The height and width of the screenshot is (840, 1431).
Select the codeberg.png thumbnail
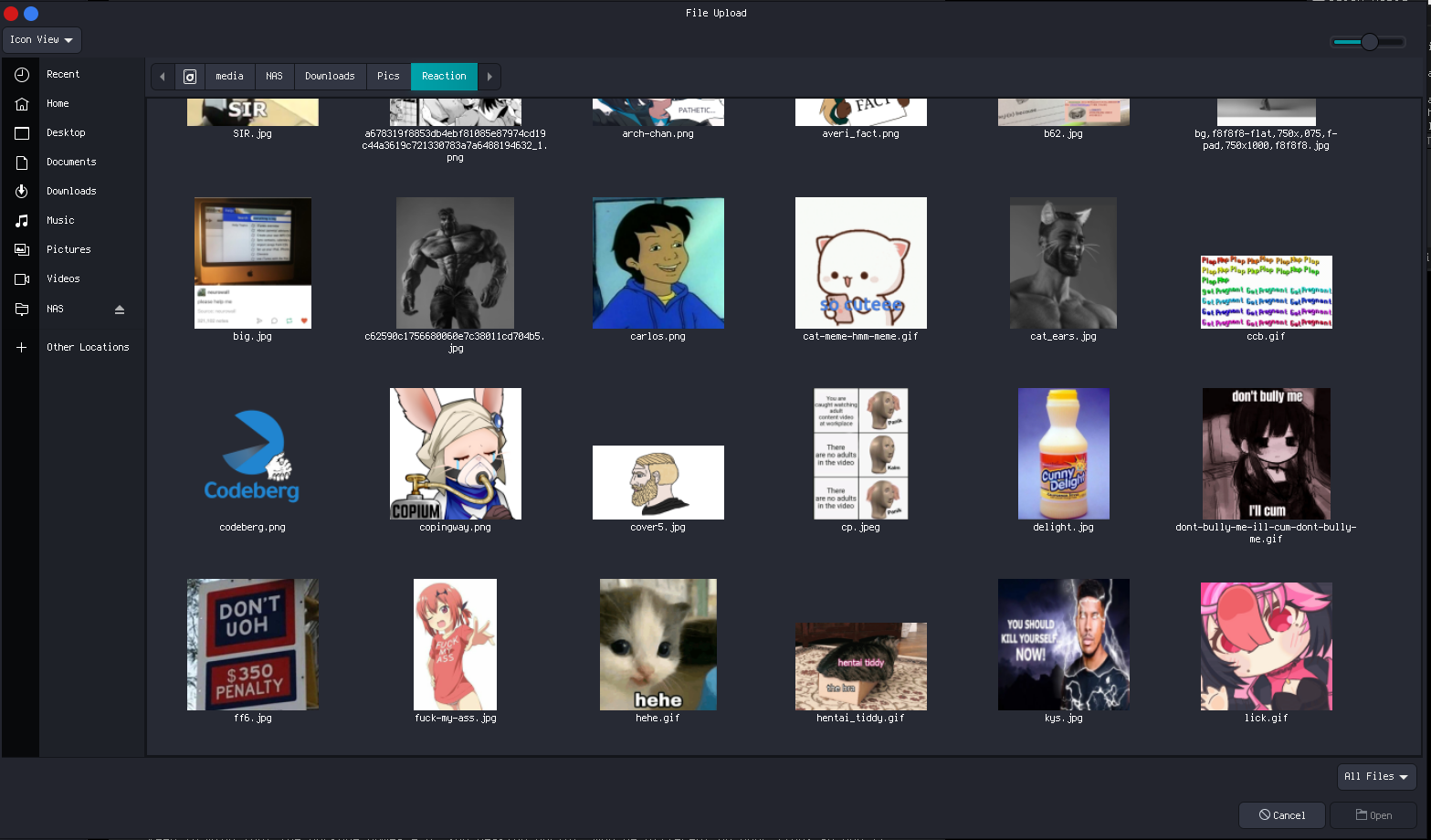(x=253, y=455)
